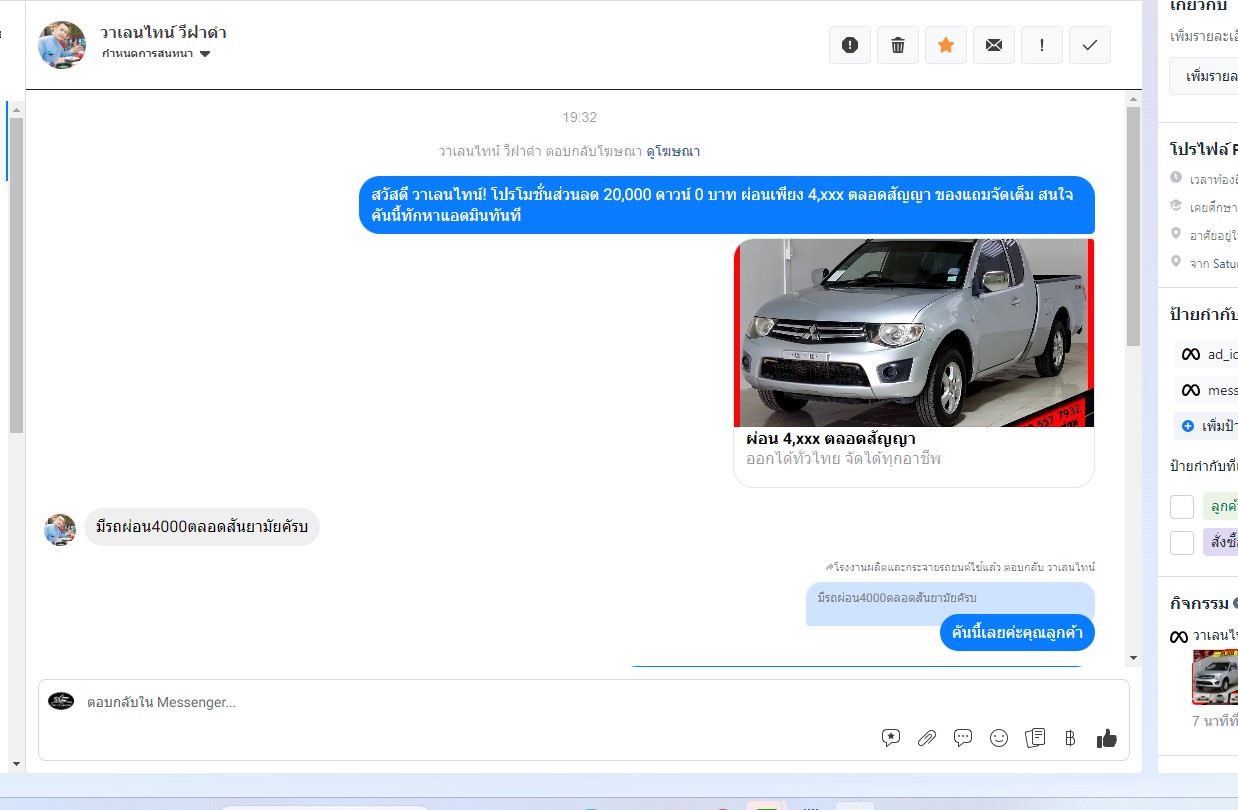Open the documents/templates icon in composer
Viewport: 1238px width, 810px height.
1035,738
